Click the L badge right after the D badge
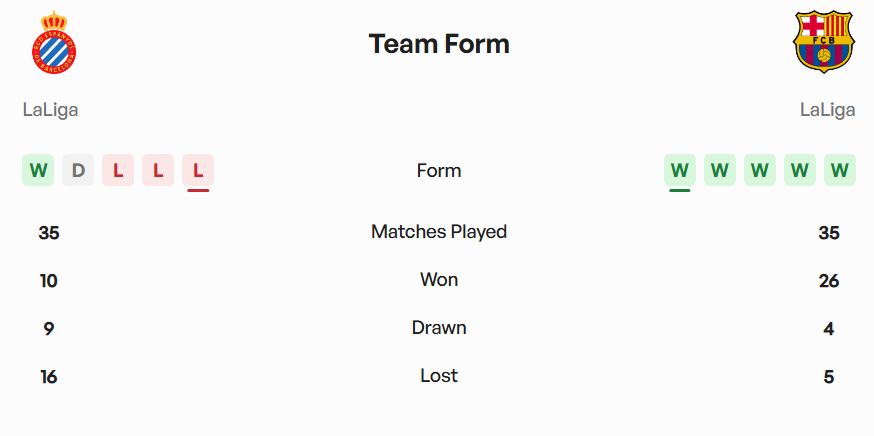The image size is (874, 436). [118, 170]
